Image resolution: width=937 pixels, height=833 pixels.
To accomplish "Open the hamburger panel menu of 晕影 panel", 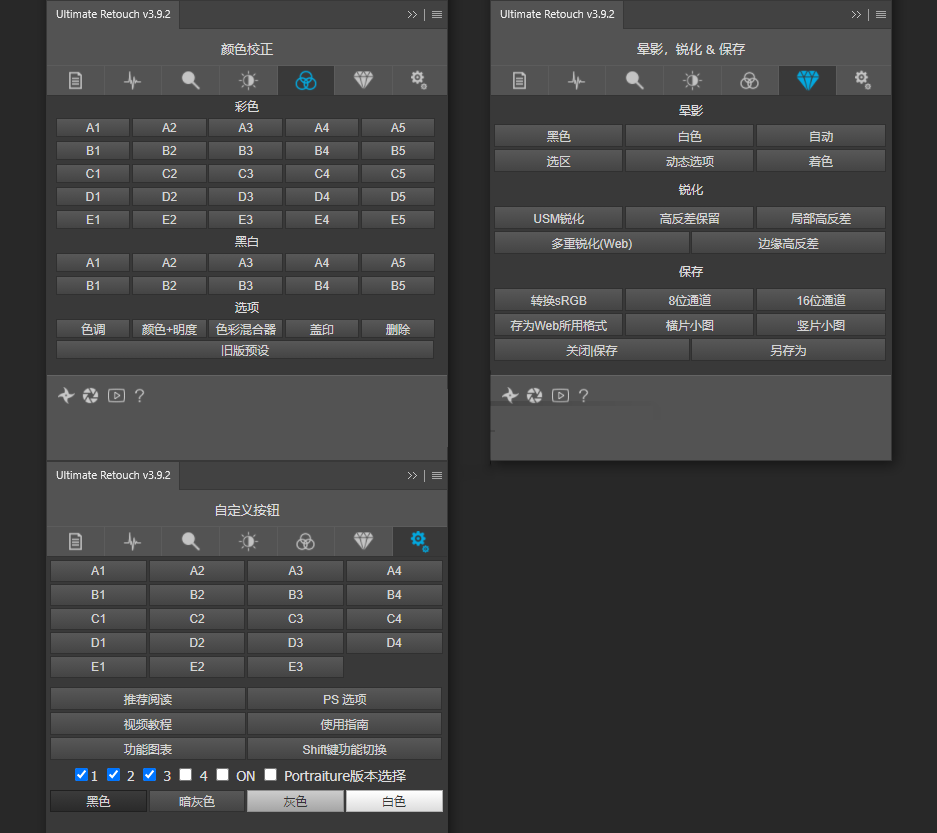I will click(881, 15).
